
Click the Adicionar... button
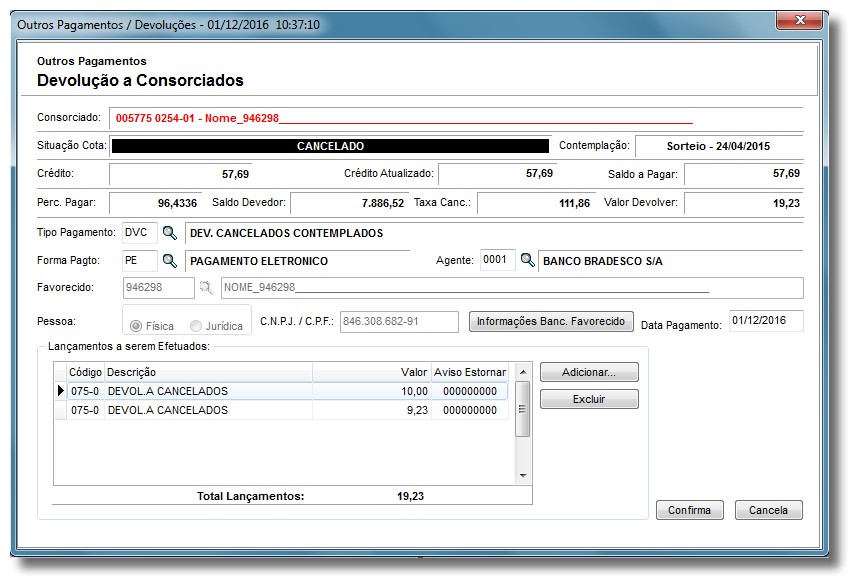589,372
